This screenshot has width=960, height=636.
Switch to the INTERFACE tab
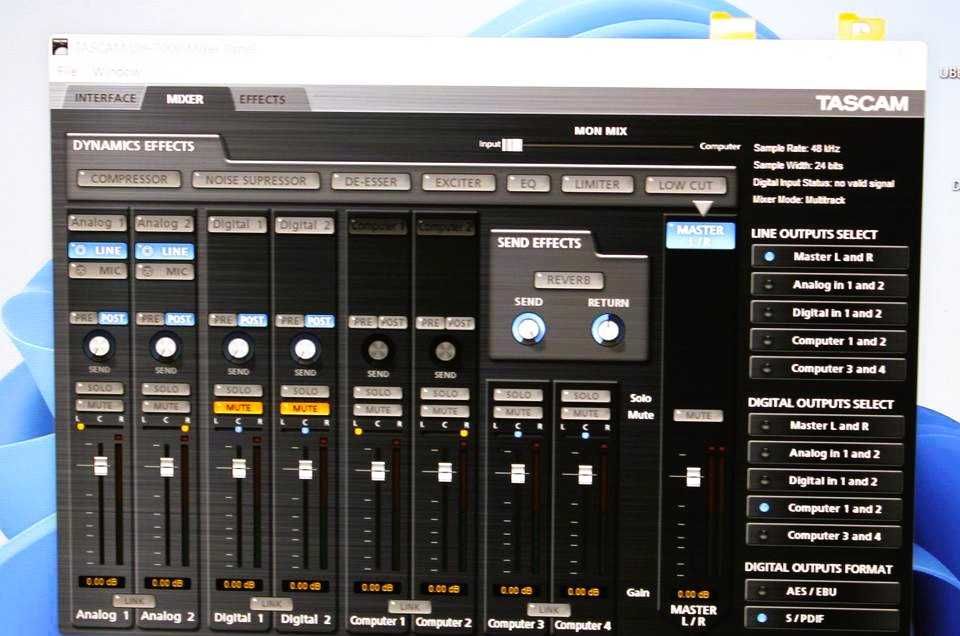click(x=105, y=98)
